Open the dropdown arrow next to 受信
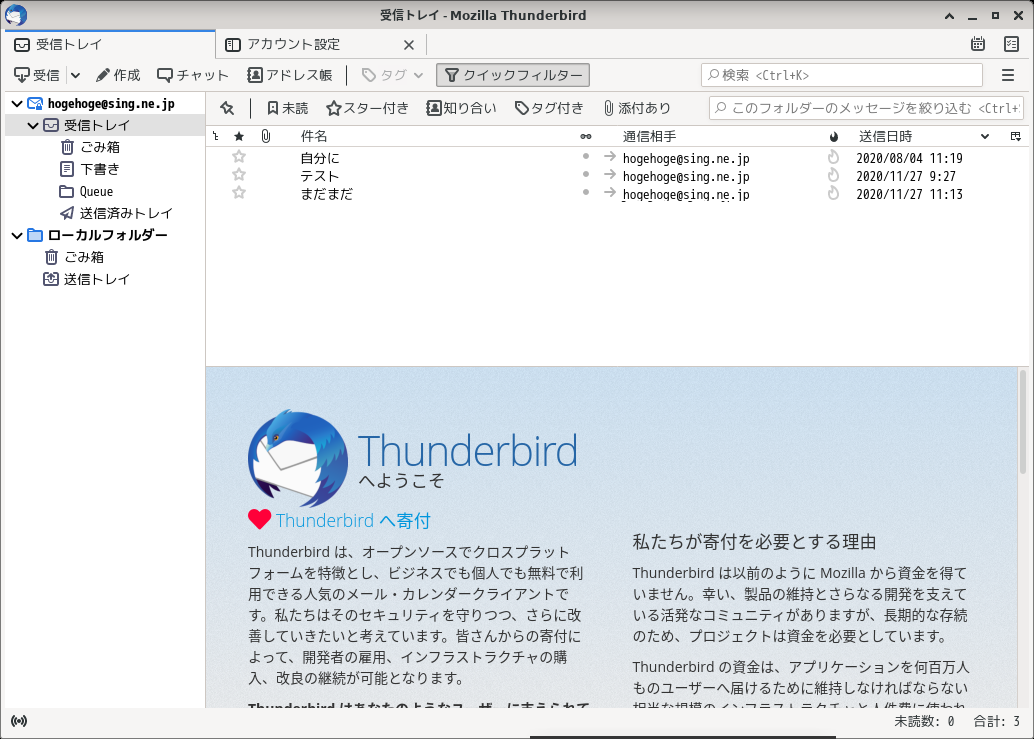 [76, 75]
